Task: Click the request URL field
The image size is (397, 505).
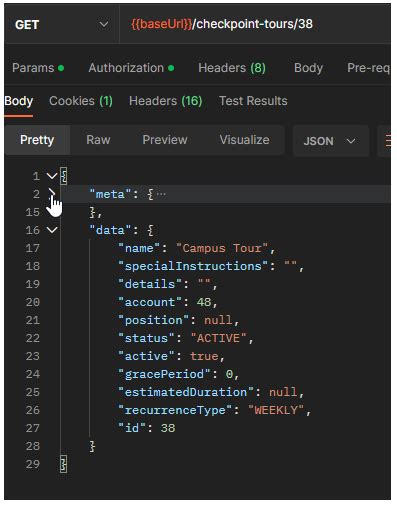Action: tap(255, 24)
